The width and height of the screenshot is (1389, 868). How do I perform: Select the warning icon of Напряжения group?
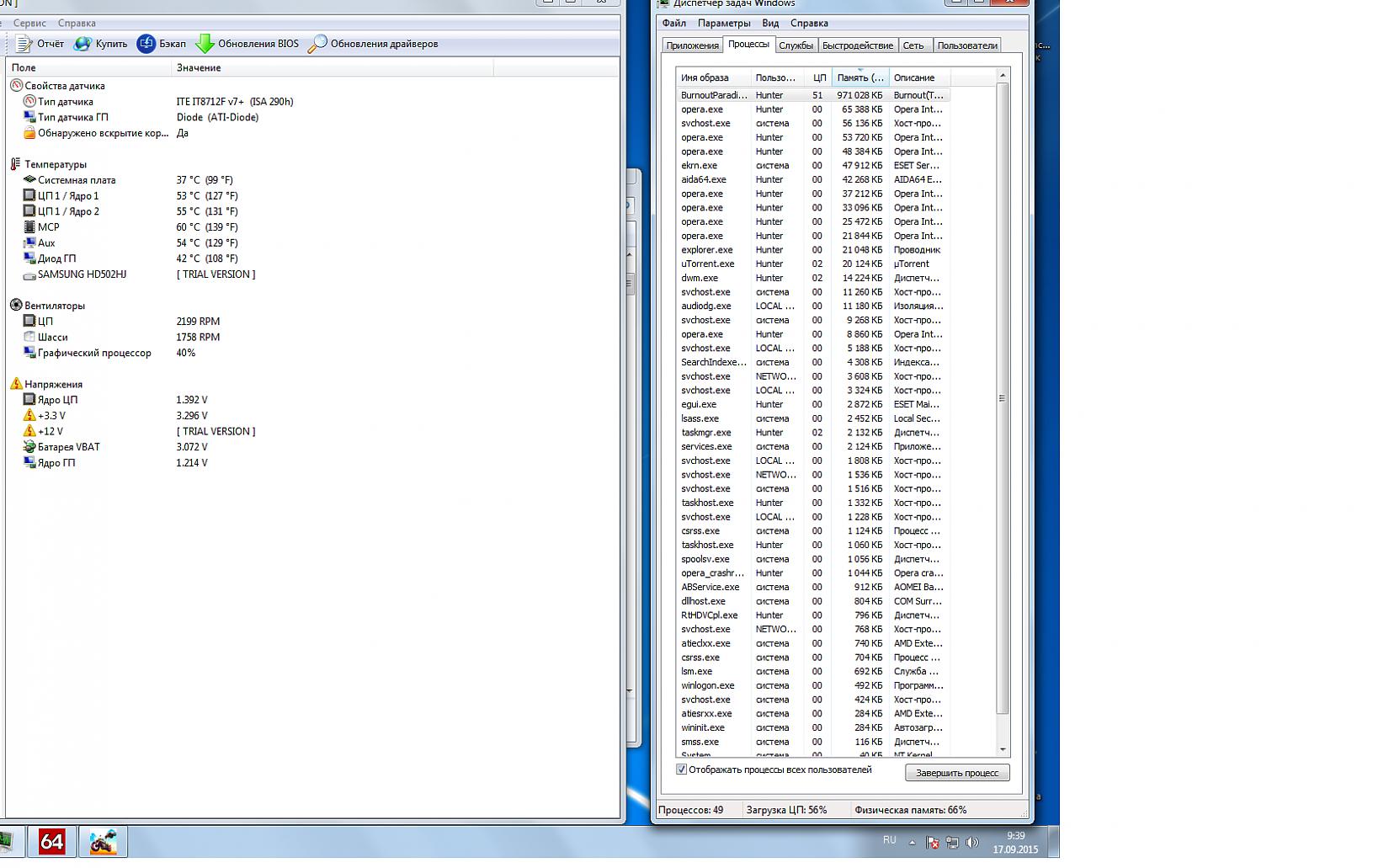16,384
